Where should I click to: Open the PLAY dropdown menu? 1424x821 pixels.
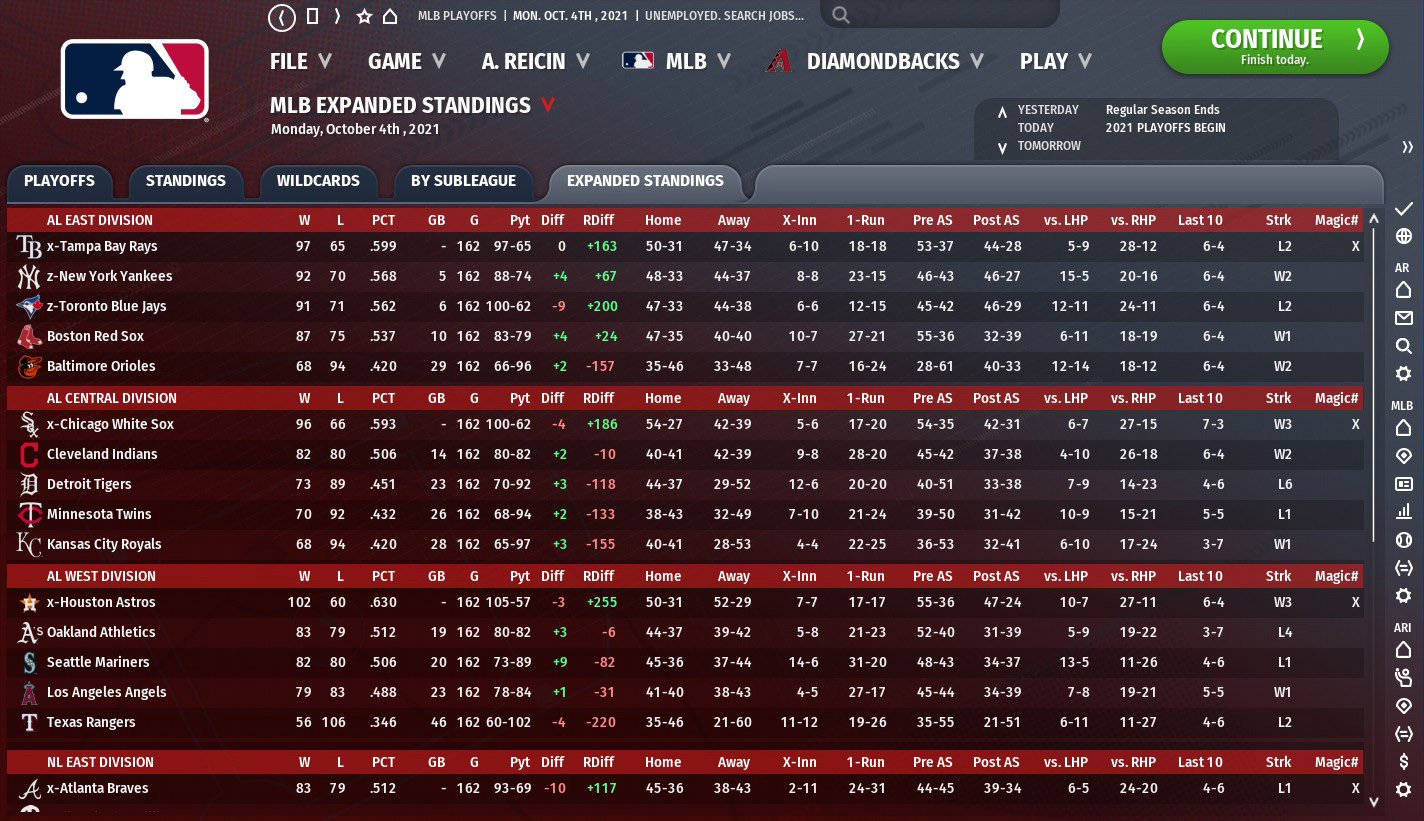1055,61
